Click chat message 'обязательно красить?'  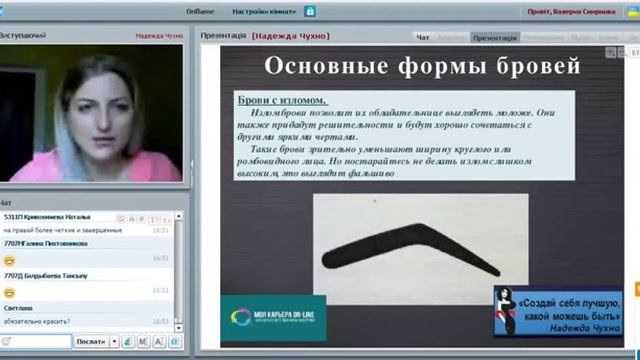pyautogui.click(x=37, y=322)
